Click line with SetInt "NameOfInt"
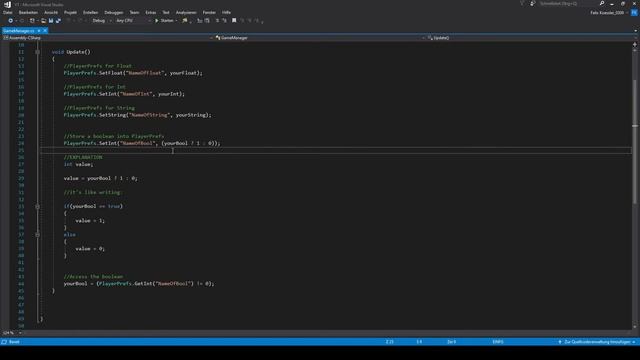 [124, 94]
